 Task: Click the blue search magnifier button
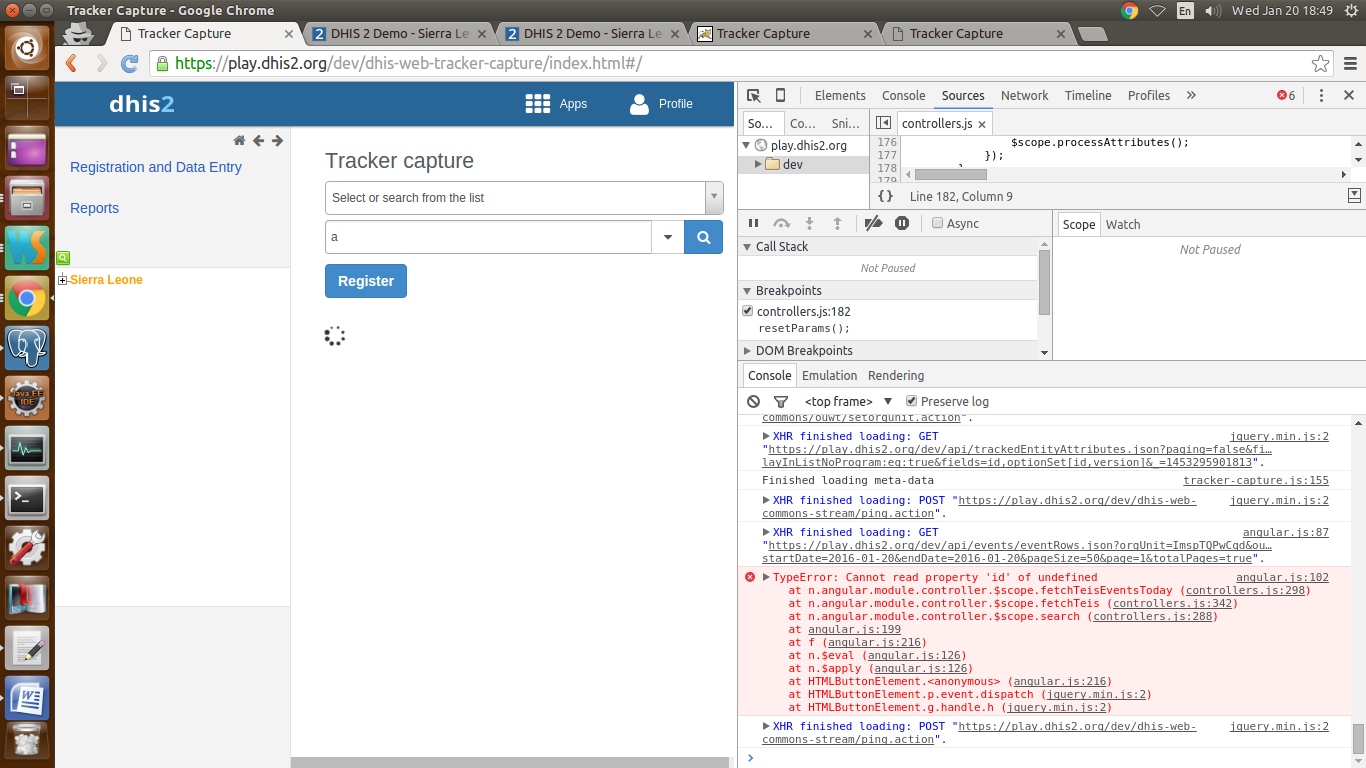(x=703, y=238)
